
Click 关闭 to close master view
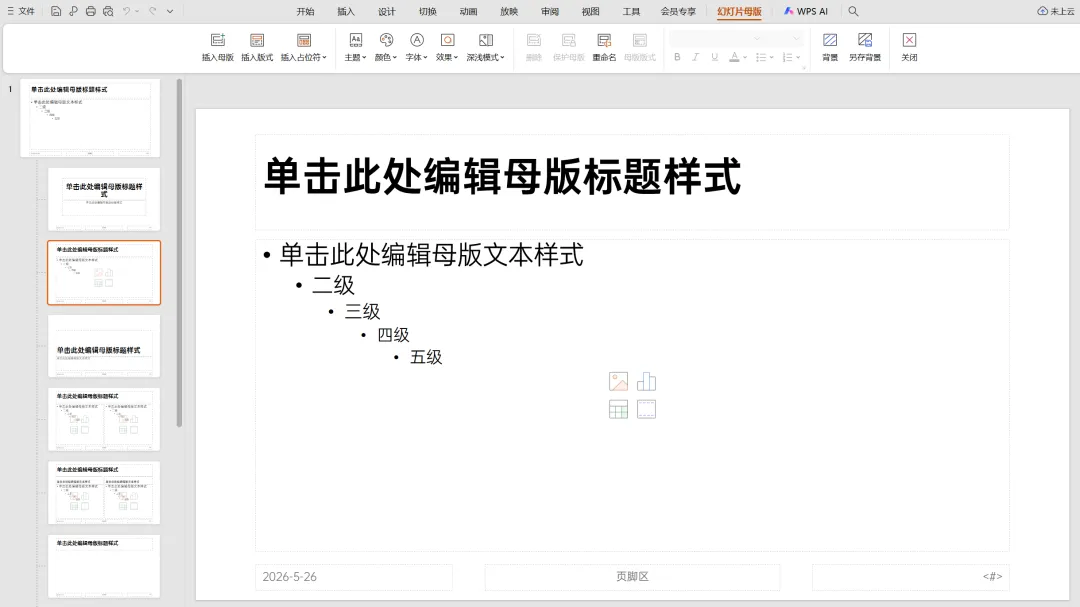click(x=909, y=47)
